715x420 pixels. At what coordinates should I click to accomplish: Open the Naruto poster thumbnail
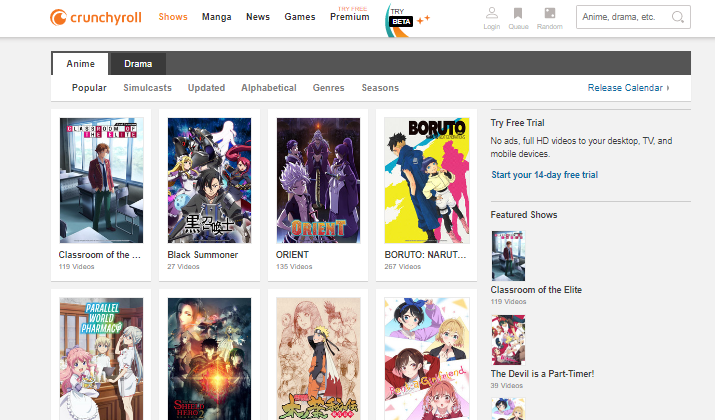[318, 359]
